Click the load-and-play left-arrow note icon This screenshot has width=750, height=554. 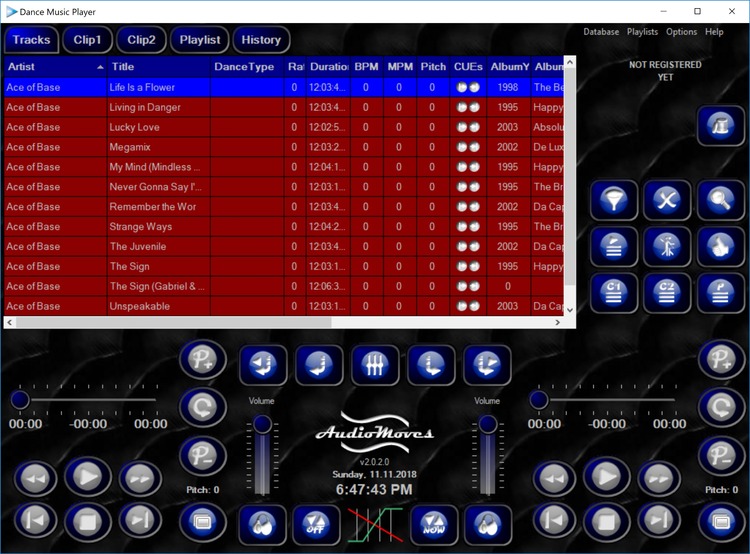coord(263,365)
